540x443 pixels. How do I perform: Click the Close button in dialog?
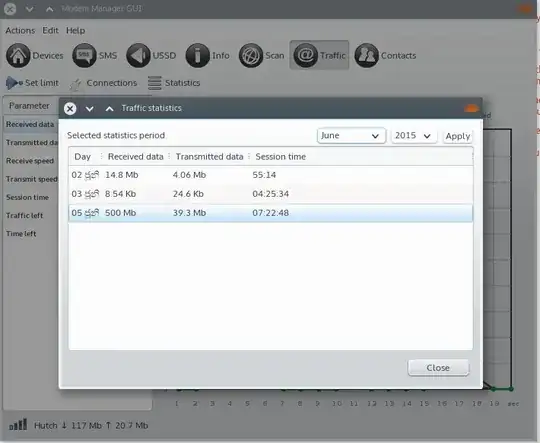(438, 368)
